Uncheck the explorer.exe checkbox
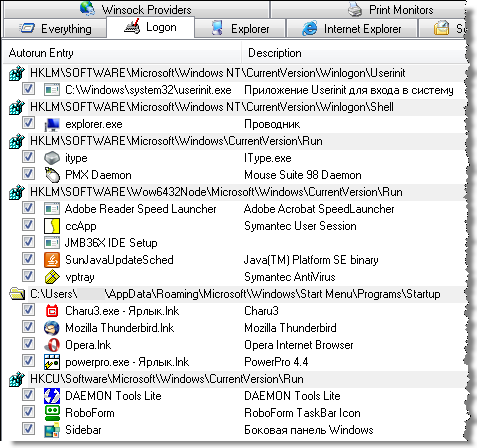The image size is (477, 448). [28, 123]
